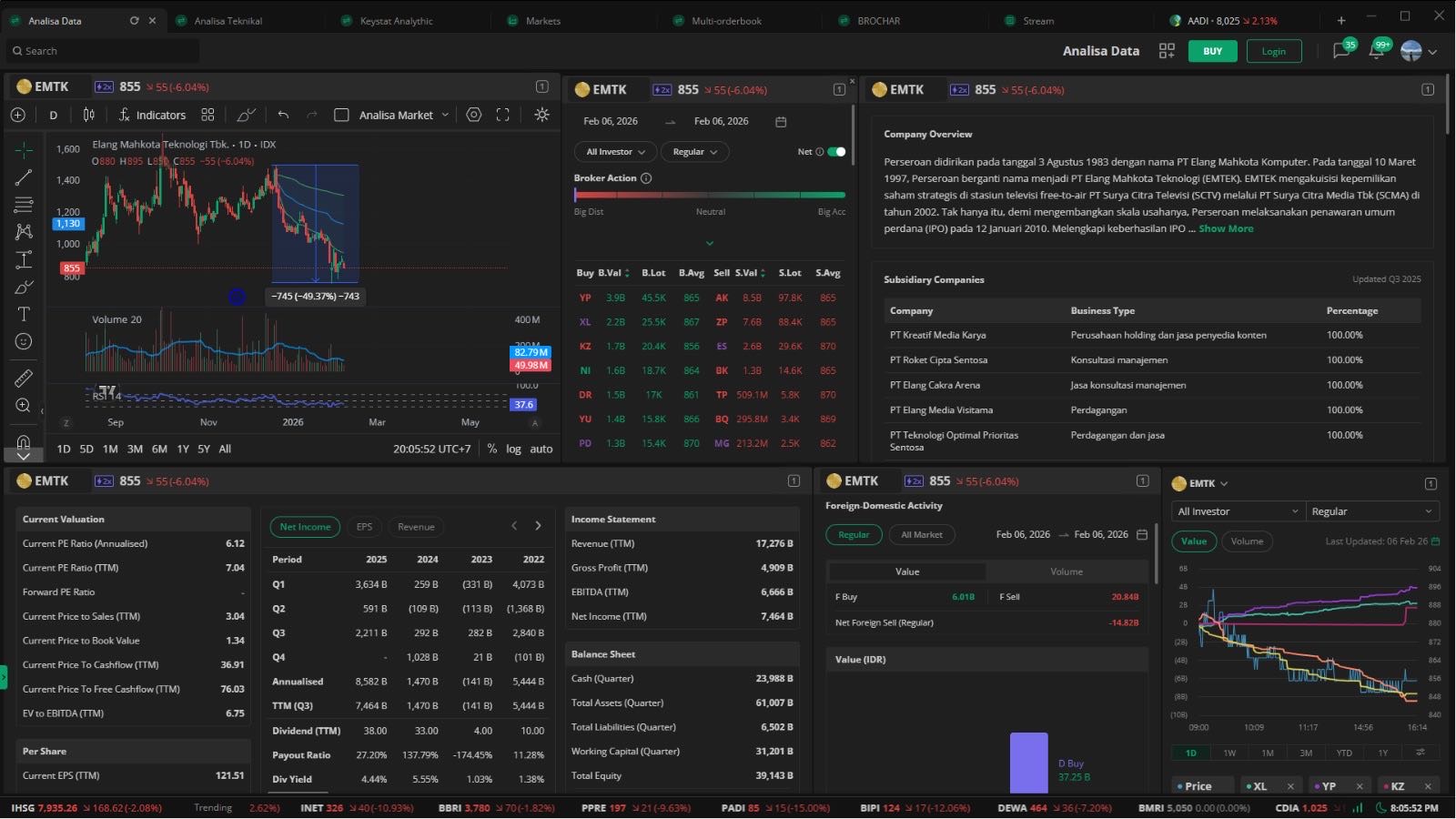Expand the Regular dropdown above the broker flow chart
The height and width of the screenshot is (819, 1456).
(1372, 511)
